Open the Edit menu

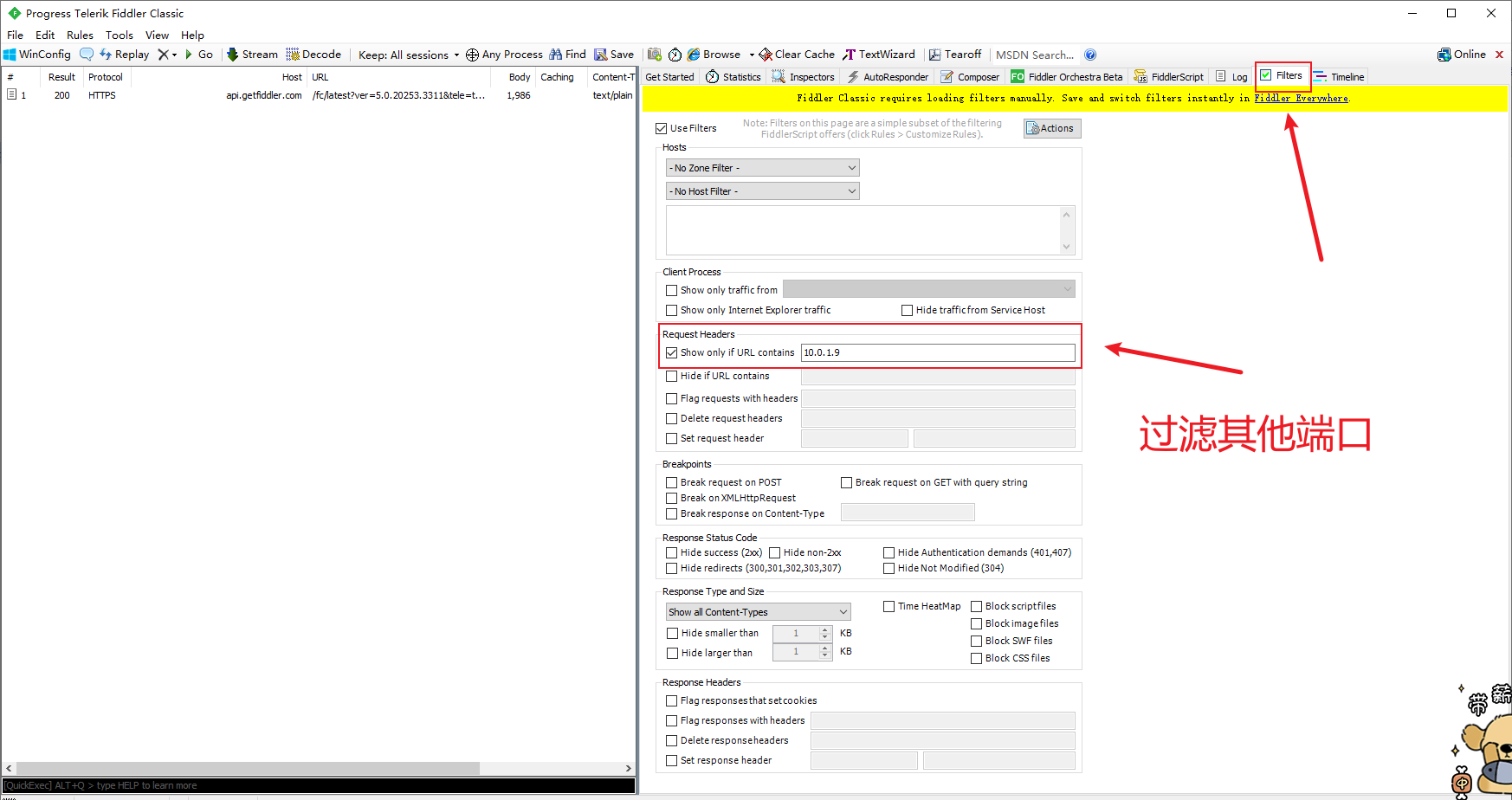point(45,35)
